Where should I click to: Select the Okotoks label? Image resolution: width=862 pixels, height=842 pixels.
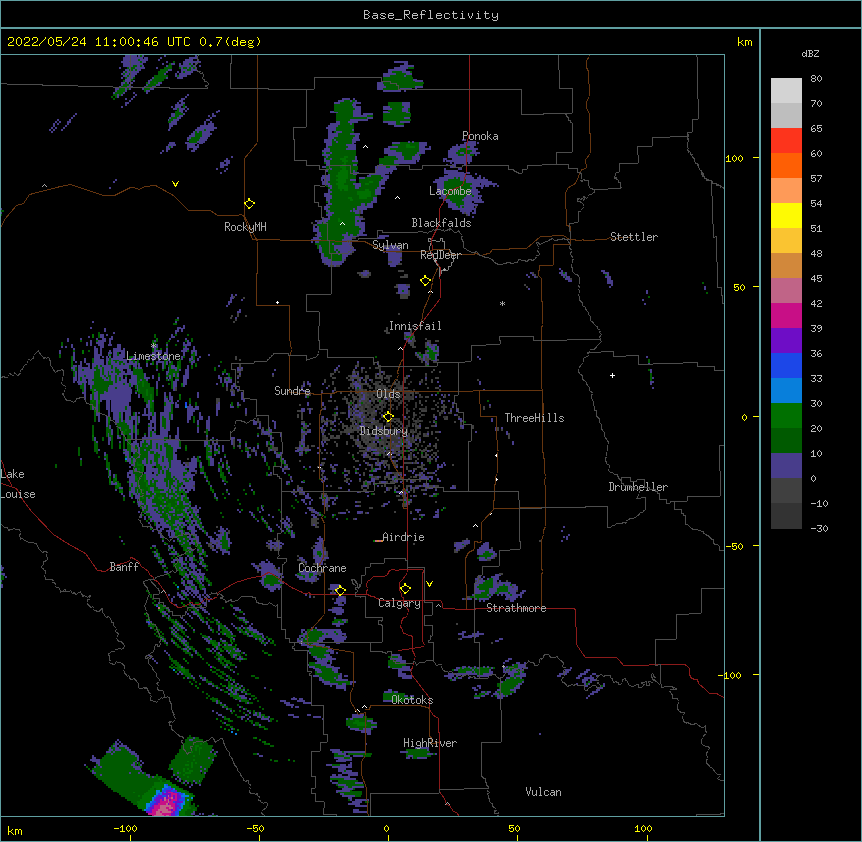pos(412,700)
